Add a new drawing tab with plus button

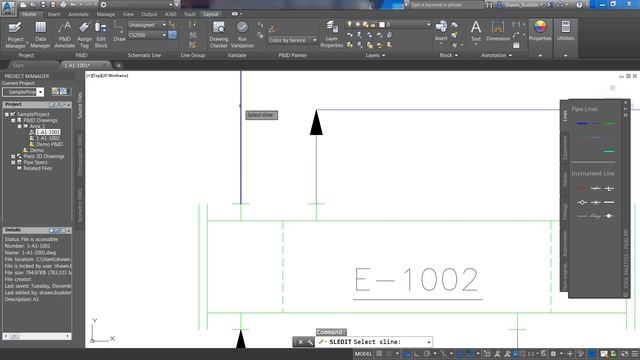[x=118, y=65]
